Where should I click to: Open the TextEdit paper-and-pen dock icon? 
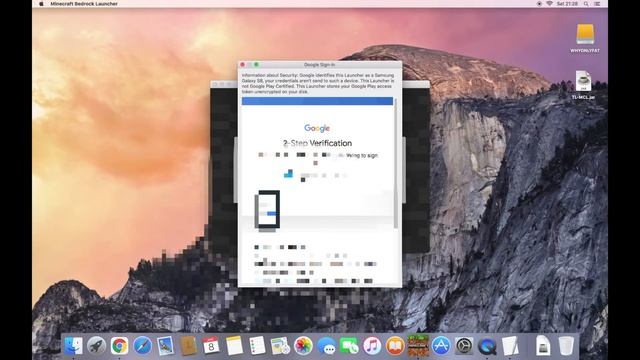coord(510,346)
